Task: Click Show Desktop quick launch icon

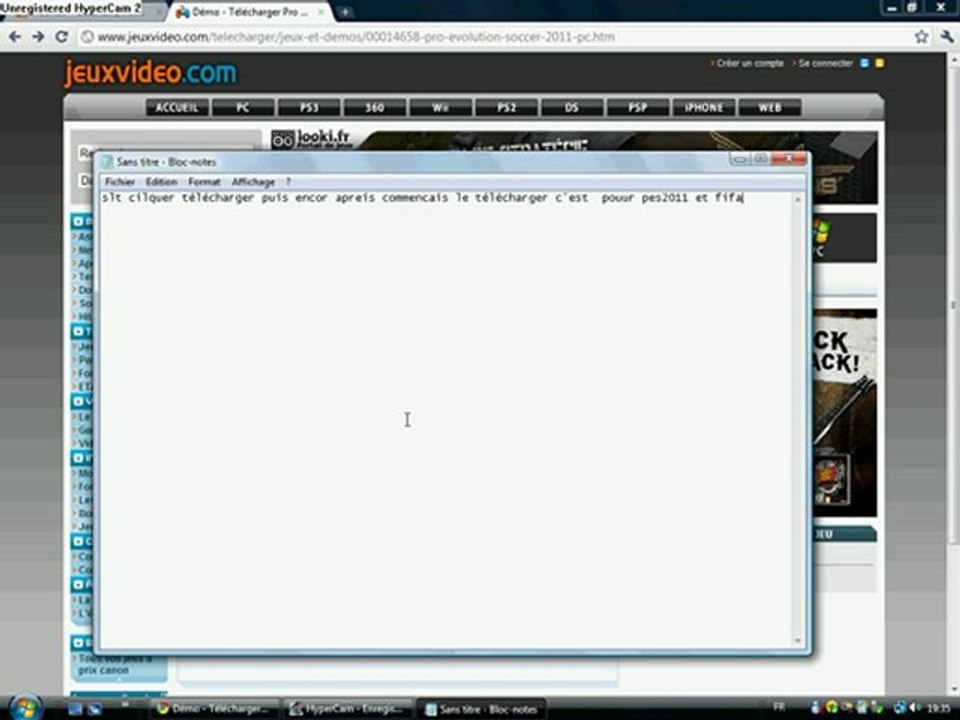Action: [75, 709]
